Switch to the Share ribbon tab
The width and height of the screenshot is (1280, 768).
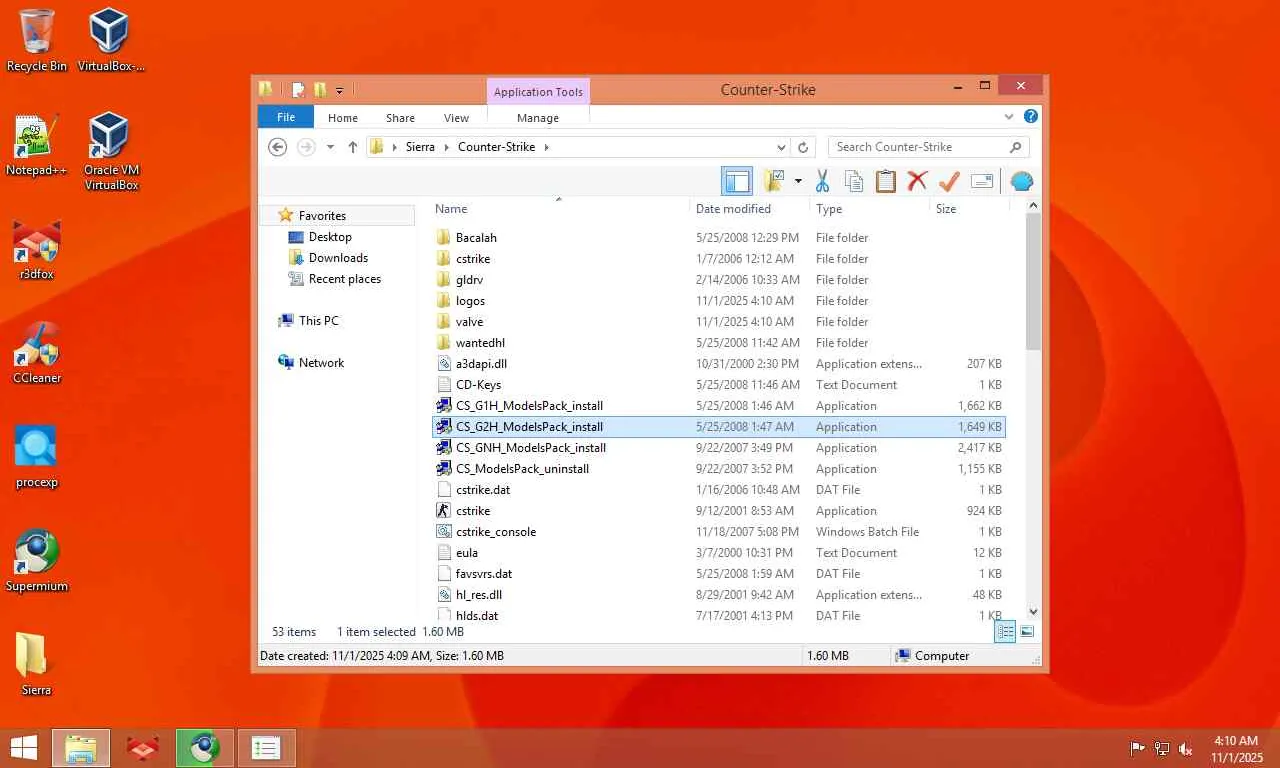(x=400, y=118)
